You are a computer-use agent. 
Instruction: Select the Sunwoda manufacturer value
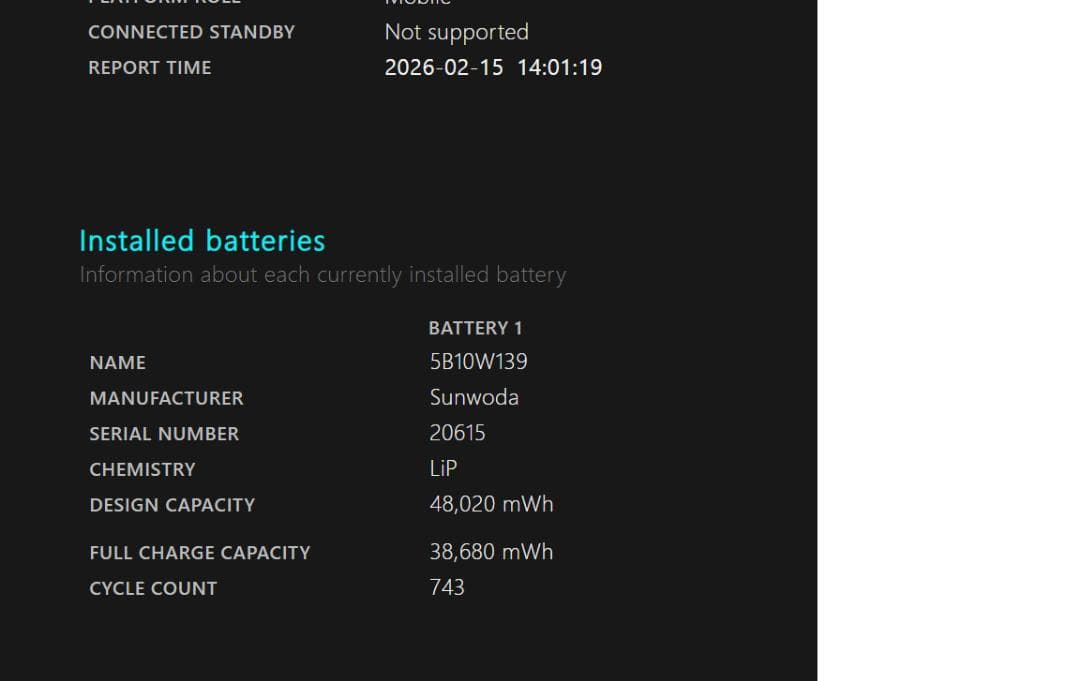pyautogui.click(x=474, y=397)
